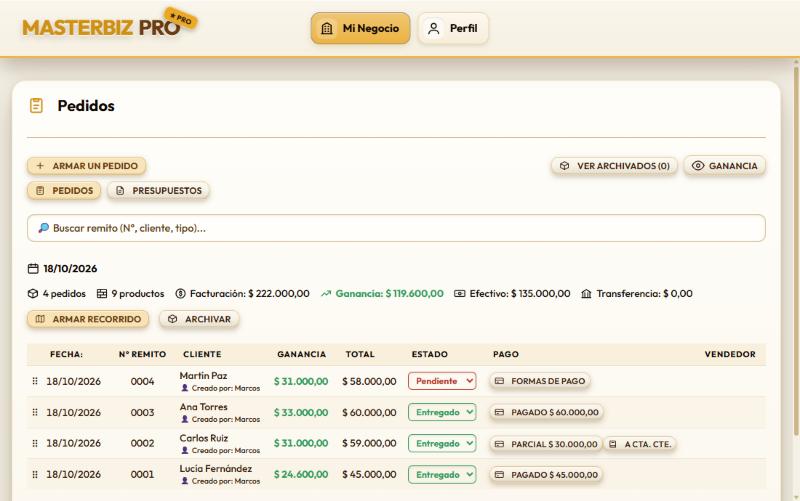
Task: Click the Pedidos clipboard icon
Action: [x=36, y=106]
